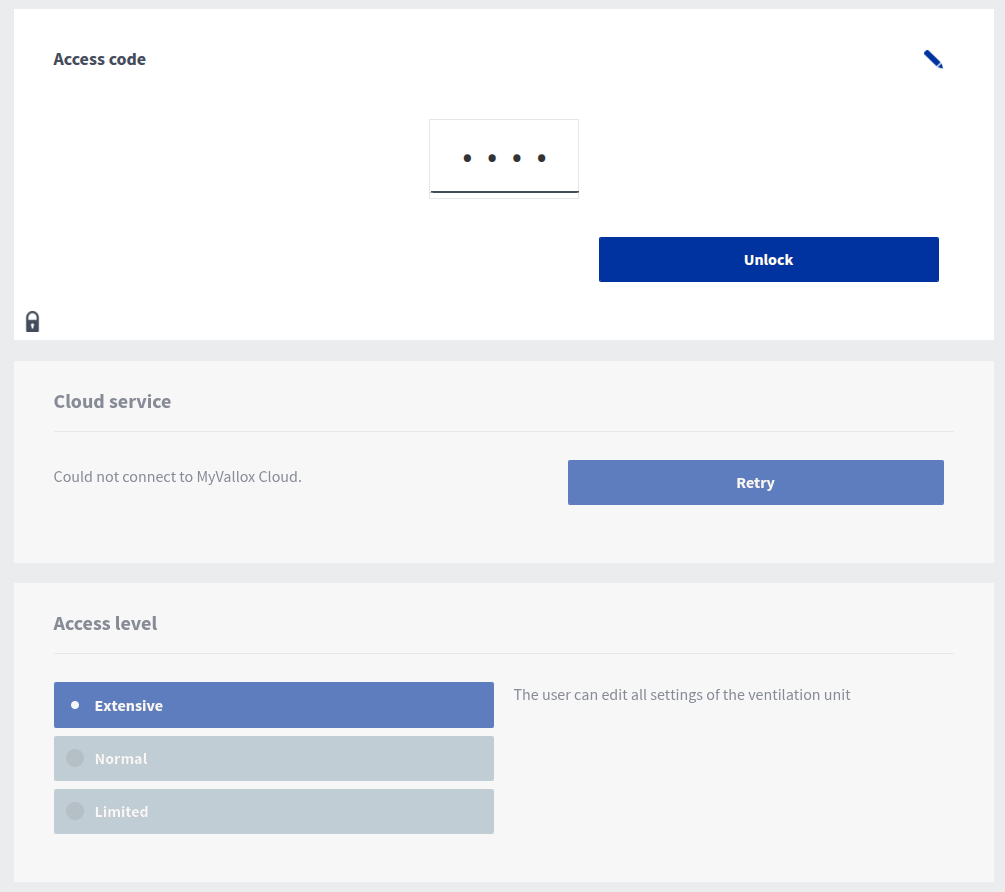
Task: Click the Access code heading
Action: pos(100,59)
